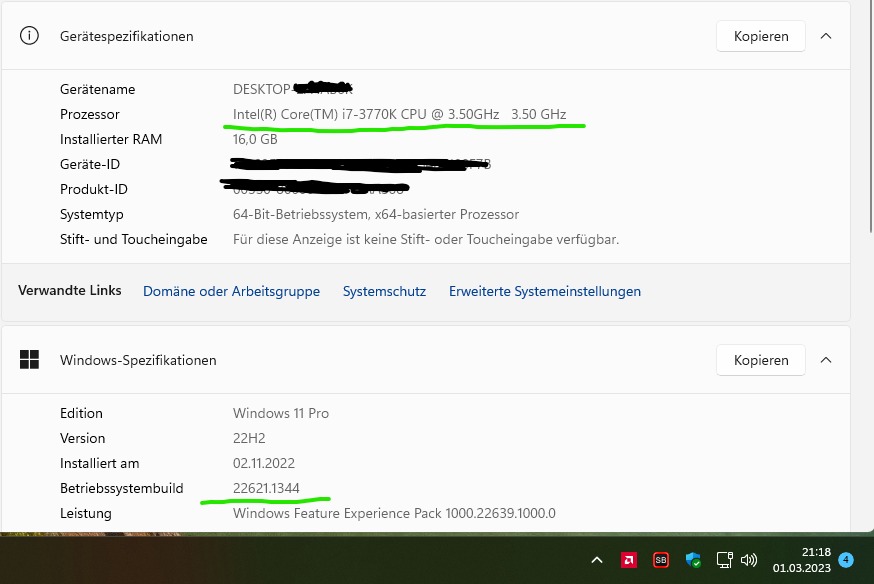
Task: Click the info icon beside Gerätespezifikationen
Action: click(29, 36)
